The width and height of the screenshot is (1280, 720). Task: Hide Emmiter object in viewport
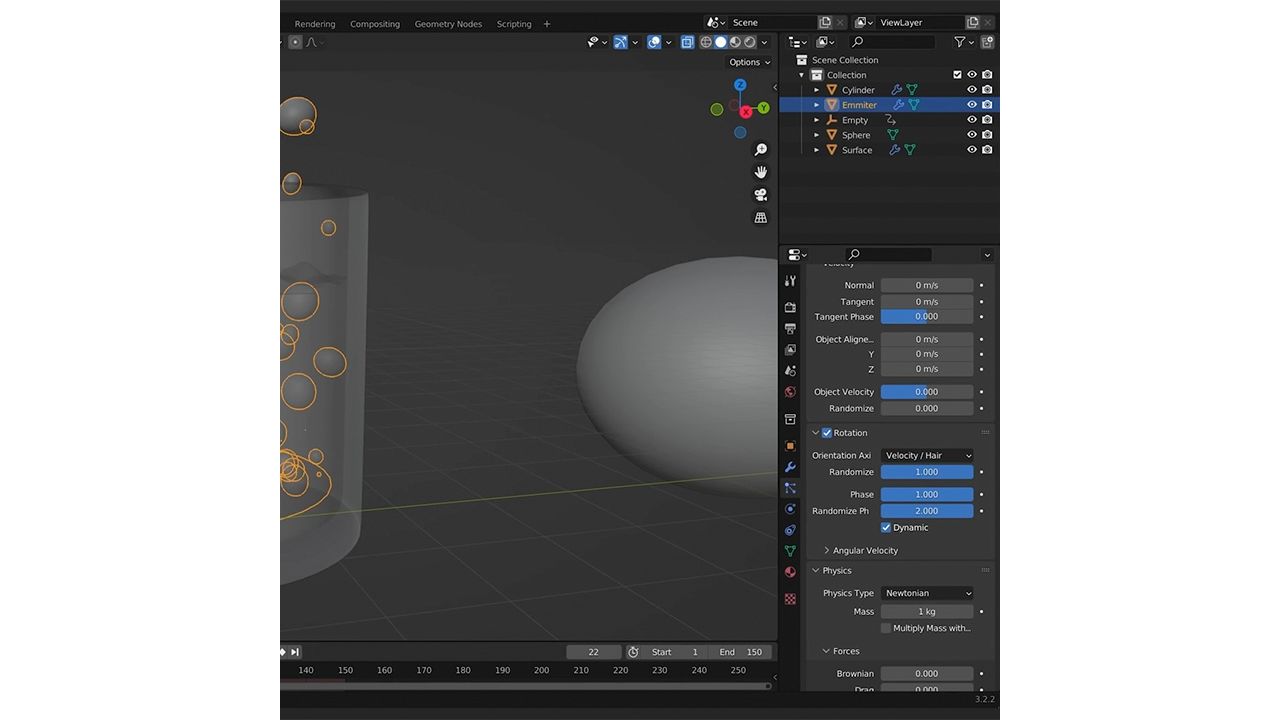click(972, 105)
